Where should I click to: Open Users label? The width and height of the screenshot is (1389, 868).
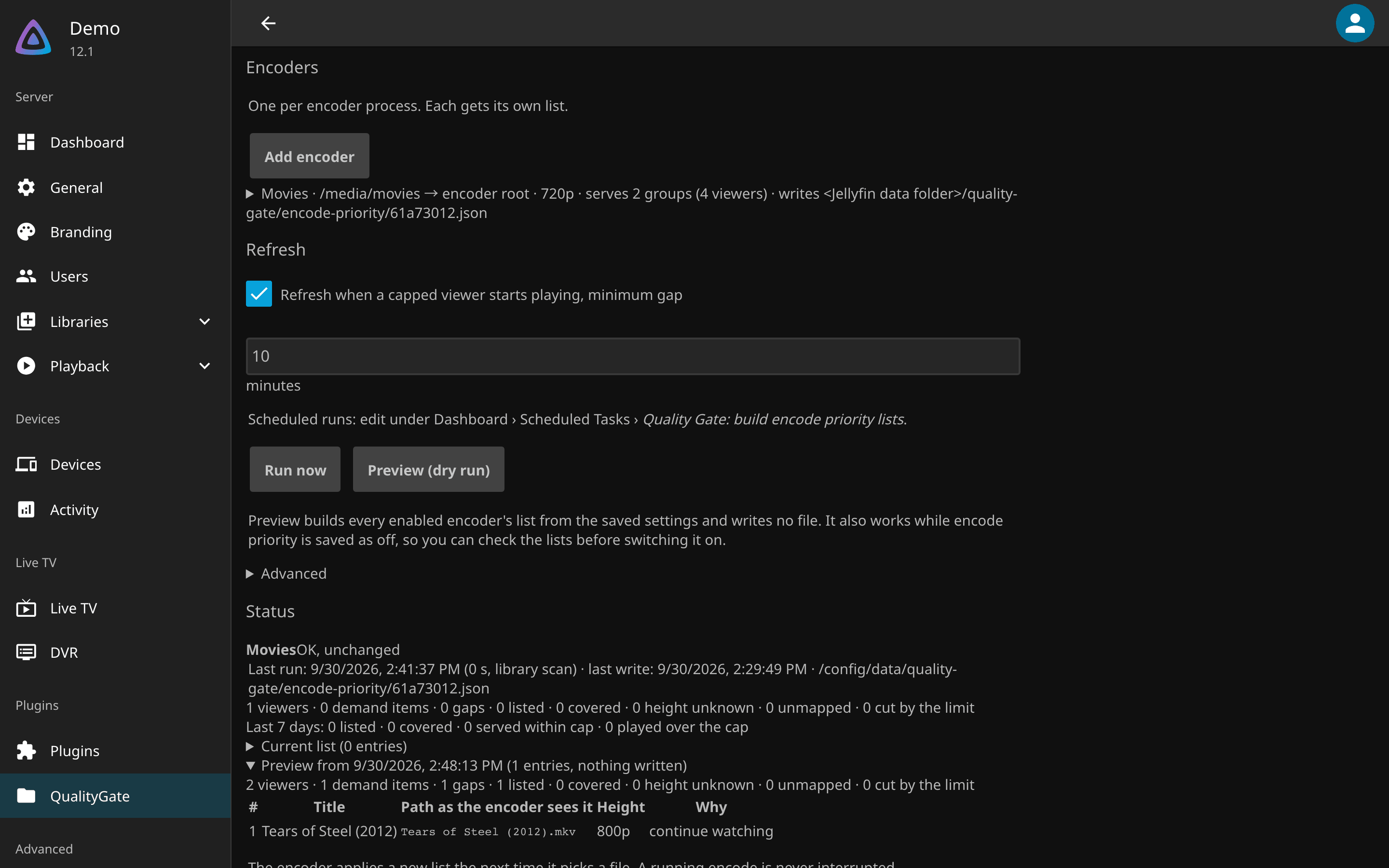tap(69, 276)
